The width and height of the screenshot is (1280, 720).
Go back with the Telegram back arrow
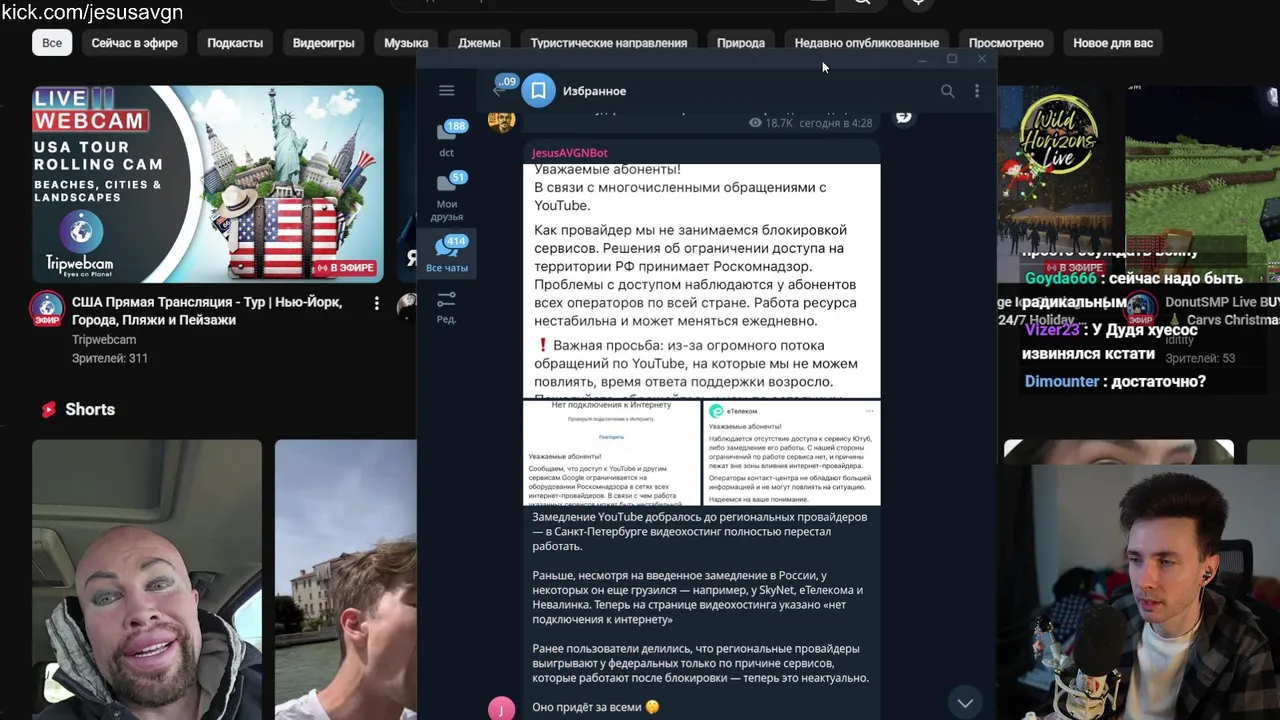500,91
